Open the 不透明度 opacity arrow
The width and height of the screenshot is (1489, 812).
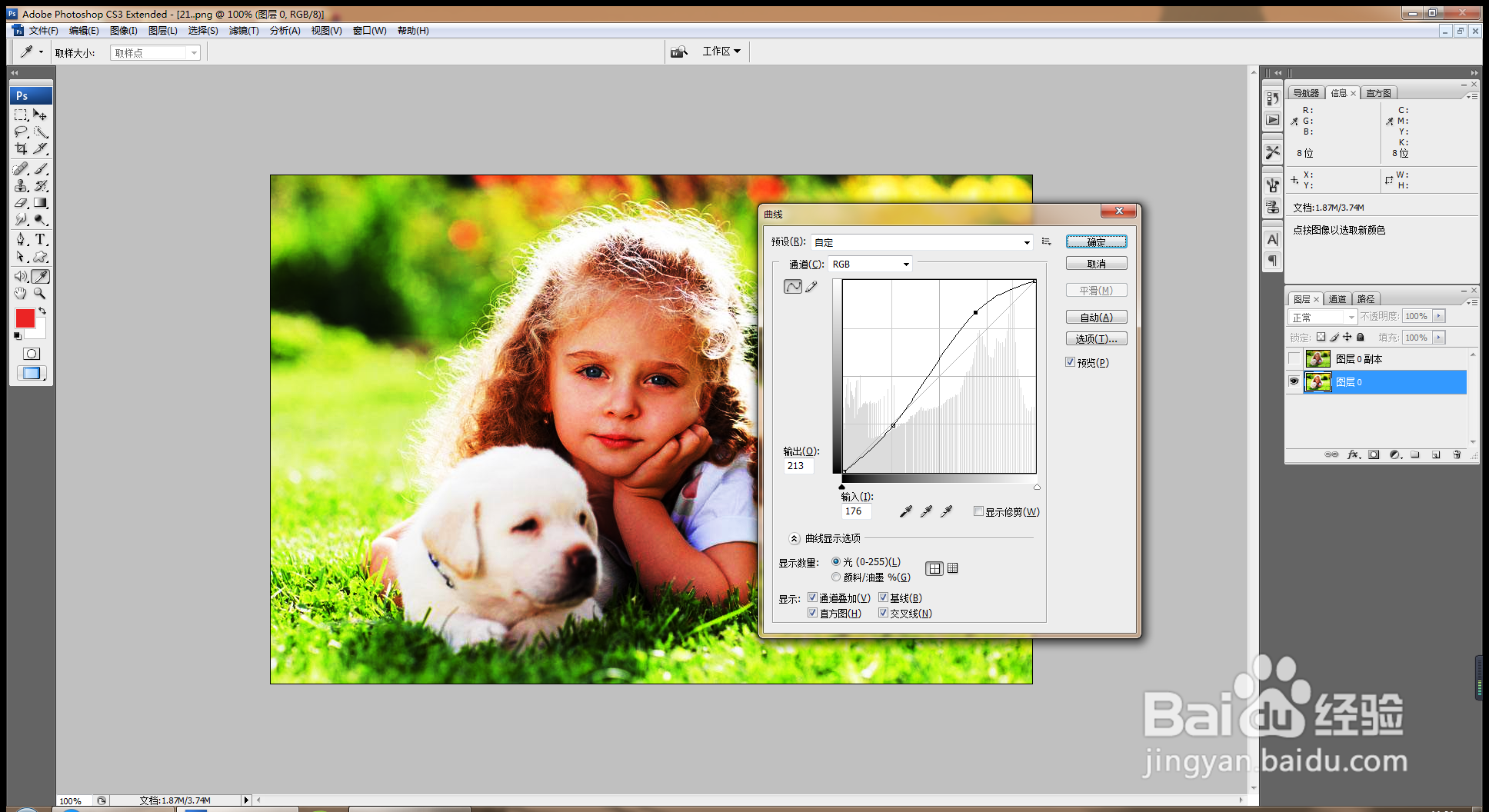1439,316
